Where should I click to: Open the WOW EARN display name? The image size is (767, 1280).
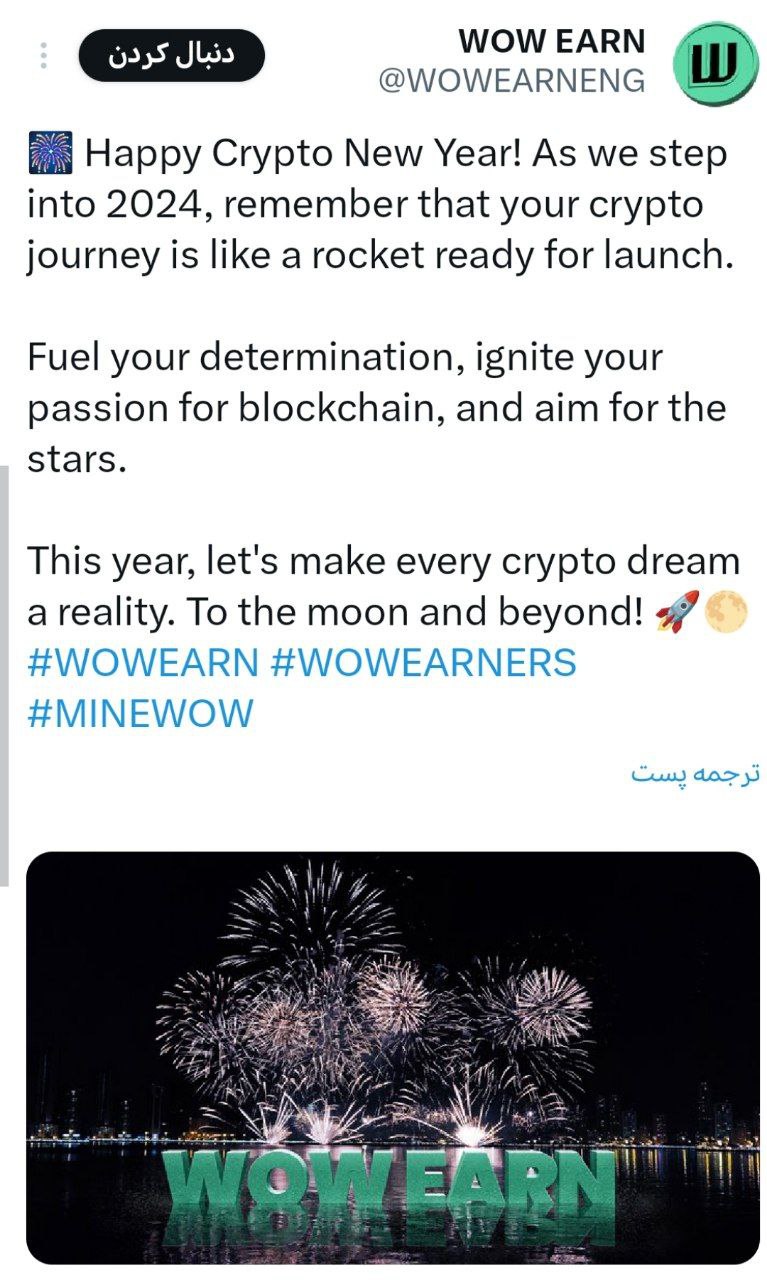[552, 43]
